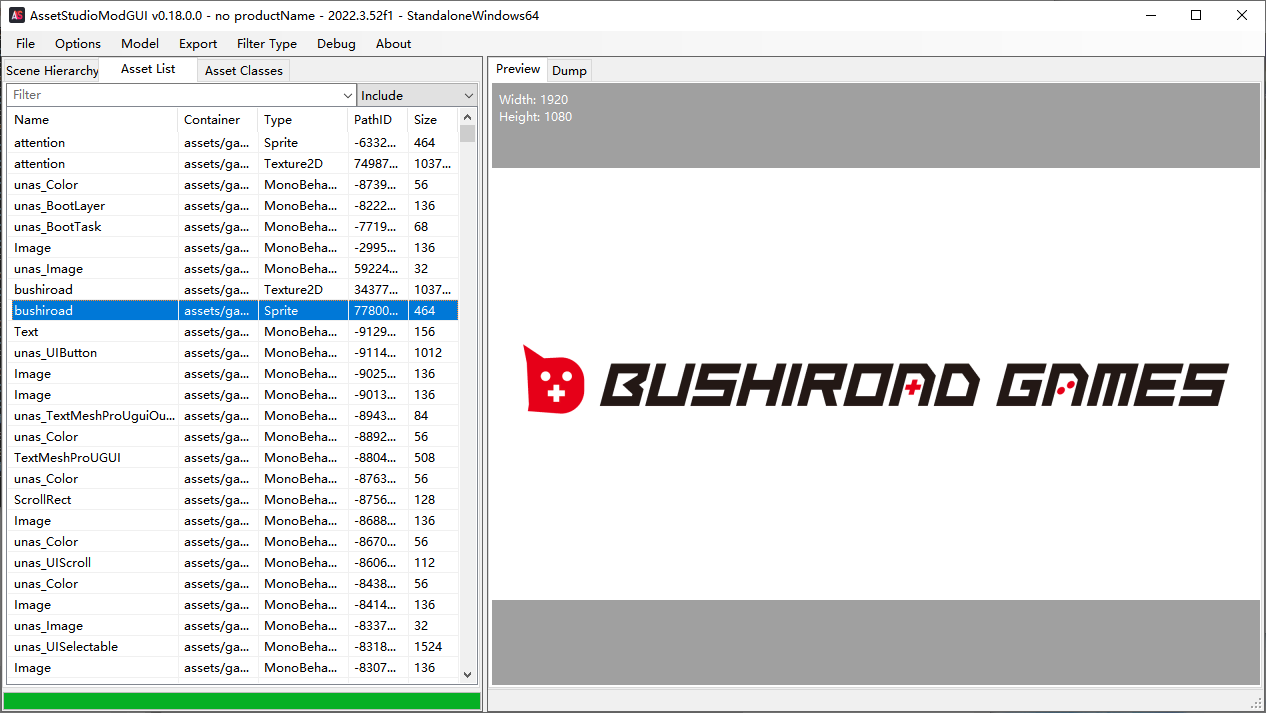Image resolution: width=1266 pixels, height=713 pixels.
Task: Click the AssetStudio app icon in title bar
Action: pos(16,15)
